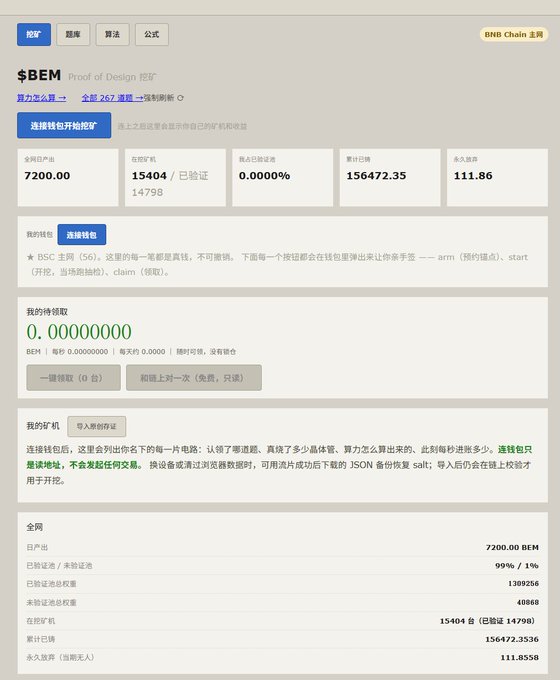Open the 公式 tab
560x680 pixels.
pos(152,34)
